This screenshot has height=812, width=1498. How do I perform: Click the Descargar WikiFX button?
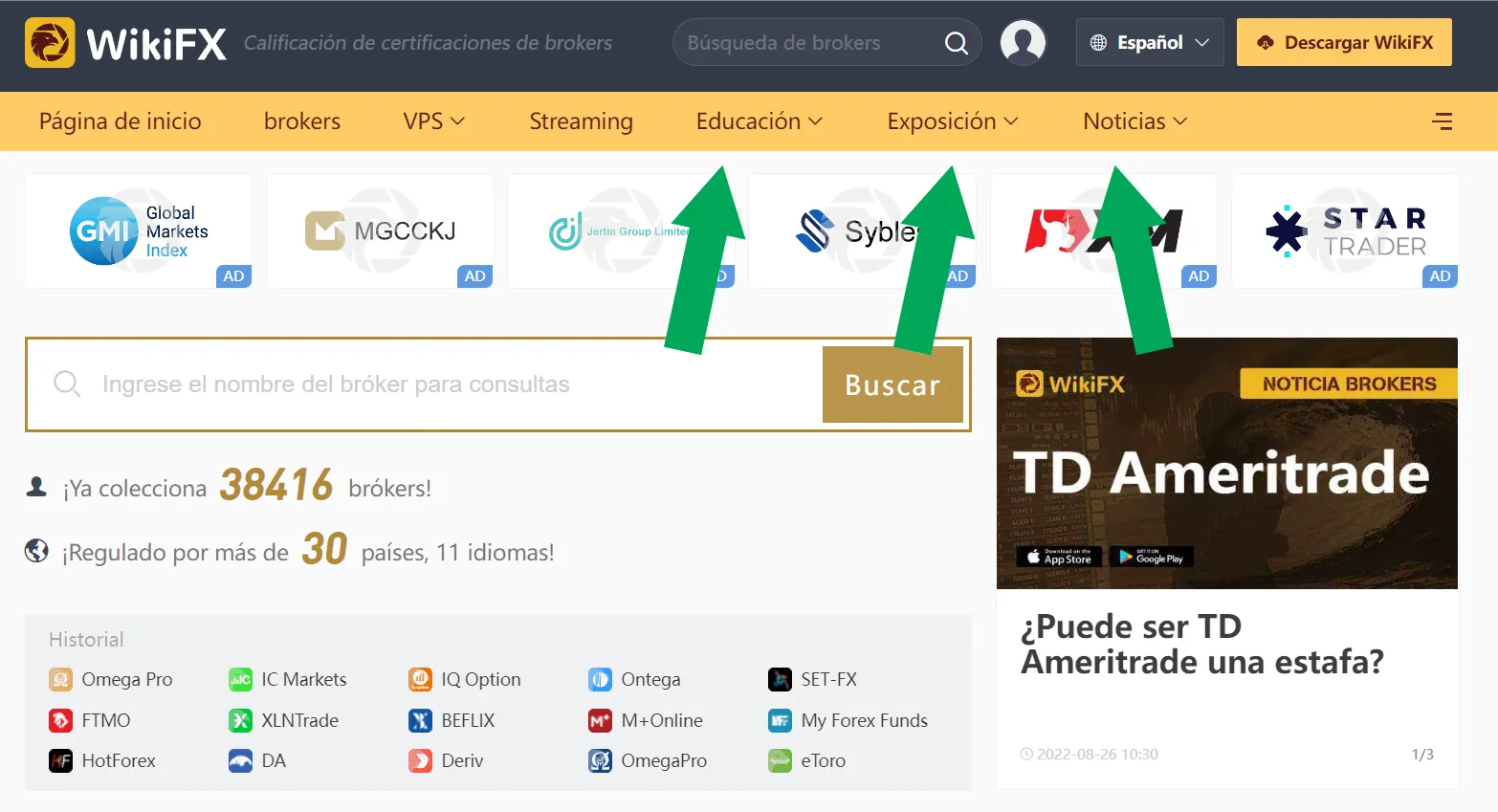point(1344,43)
